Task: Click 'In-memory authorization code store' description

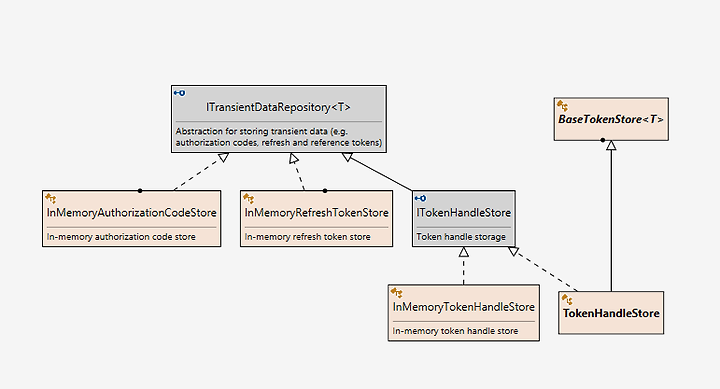Action: coord(121,237)
